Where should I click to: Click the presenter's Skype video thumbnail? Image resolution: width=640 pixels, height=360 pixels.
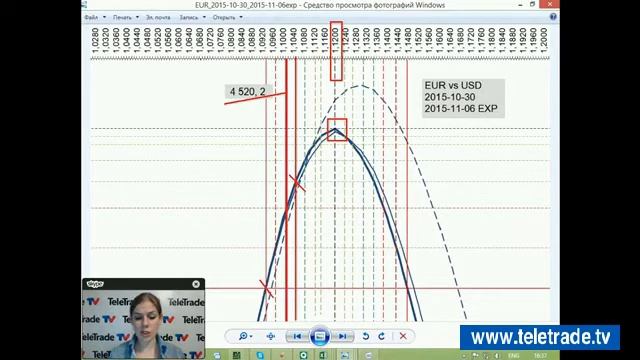point(143,324)
